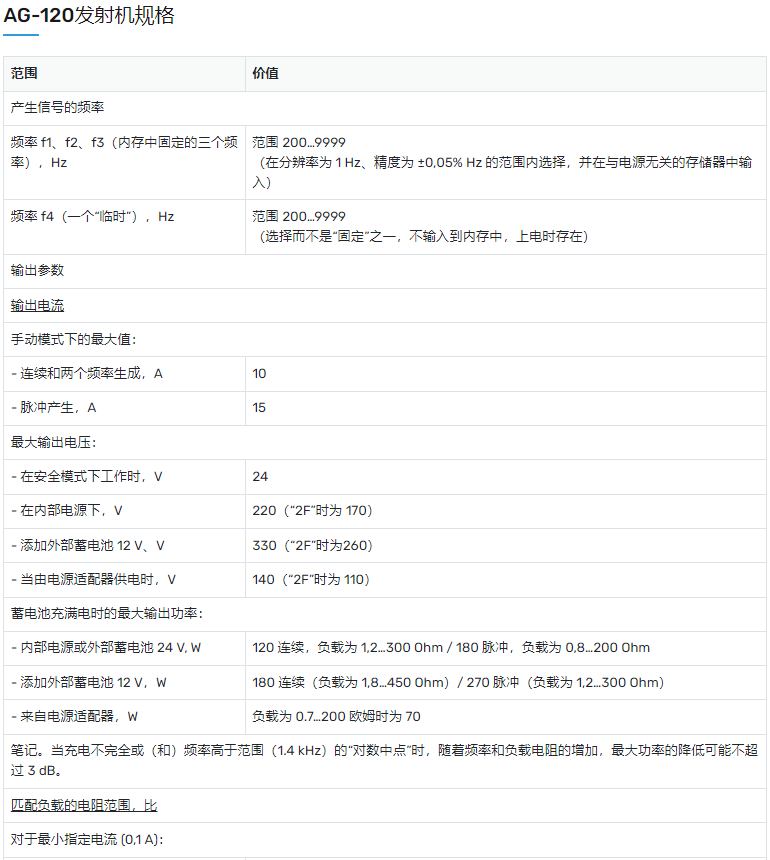Screen dimensions: 770x860
Task: Click value 15 for 脉冲产生
Action: point(260,407)
